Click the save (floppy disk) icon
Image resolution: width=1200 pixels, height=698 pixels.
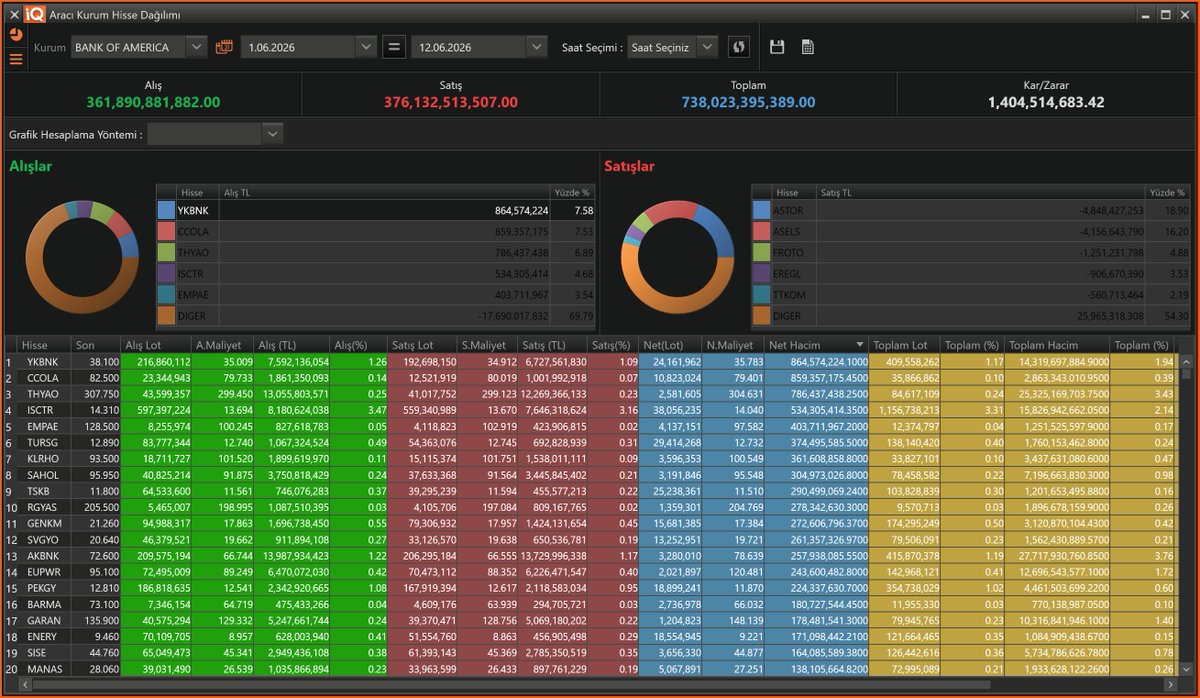point(777,47)
